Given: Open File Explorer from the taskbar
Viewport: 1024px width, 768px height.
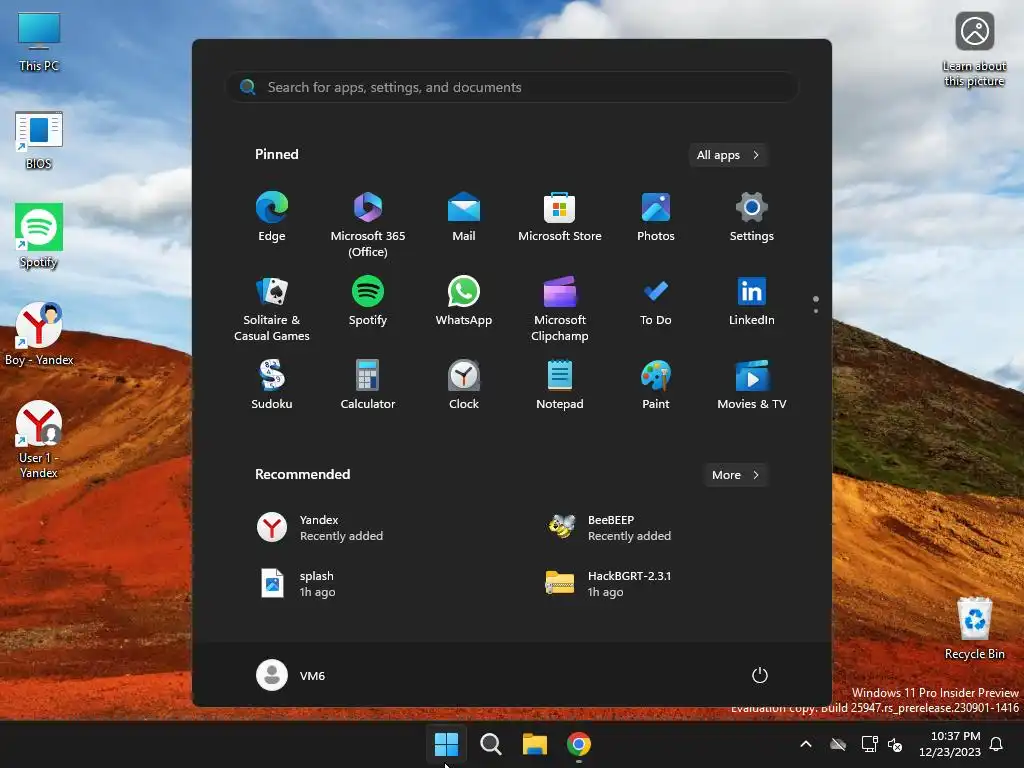Looking at the screenshot, I should pos(535,744).
